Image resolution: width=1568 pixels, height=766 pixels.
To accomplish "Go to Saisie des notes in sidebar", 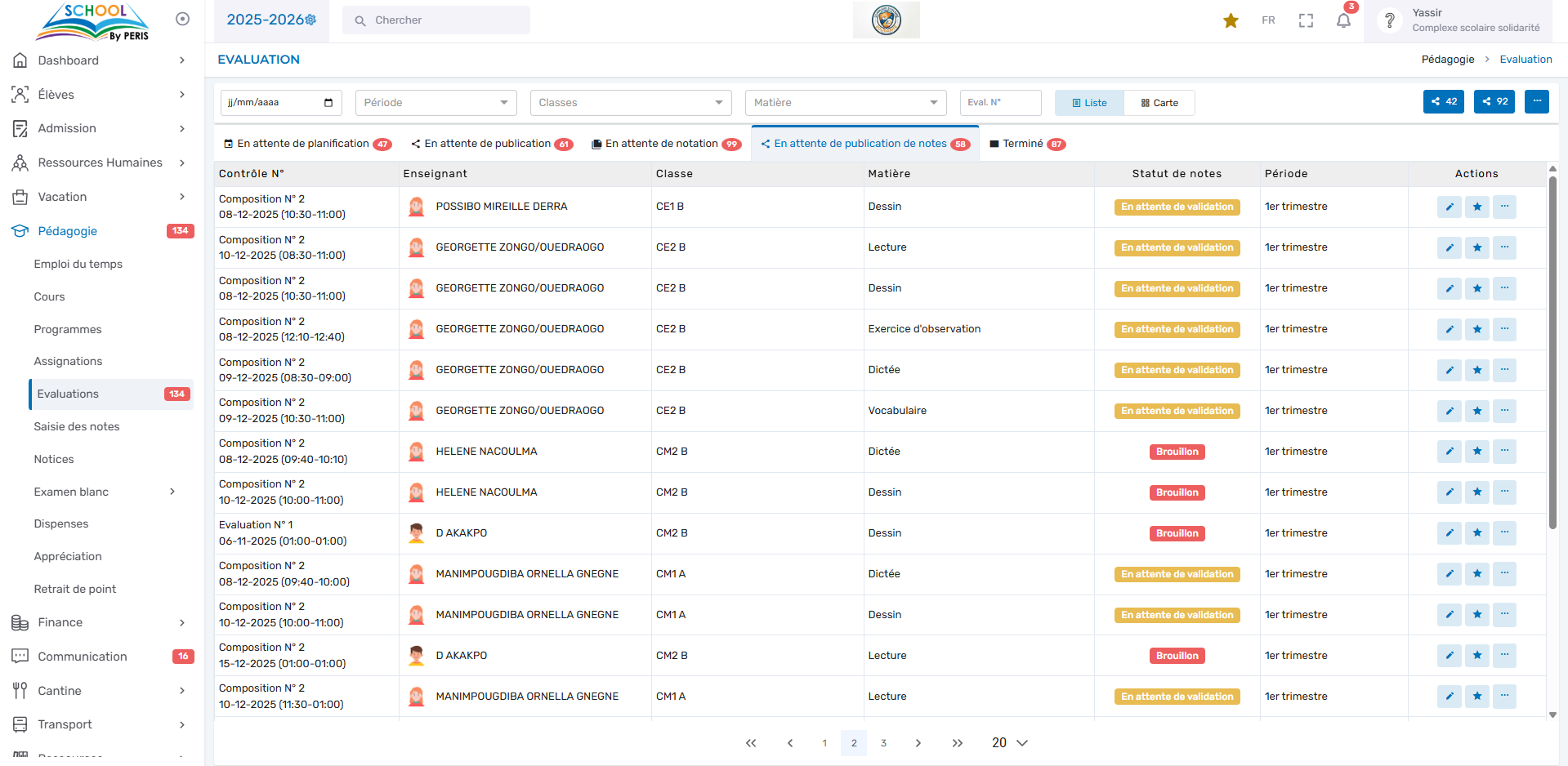I will tap(77, 426).
